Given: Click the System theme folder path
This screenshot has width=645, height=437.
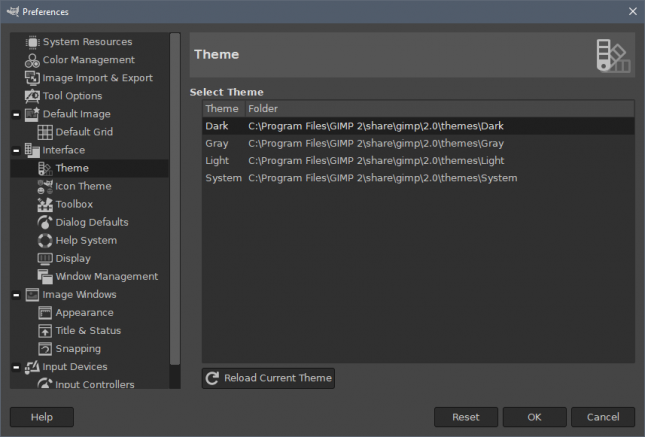Looking at the screenshot, I should (383, 178).
